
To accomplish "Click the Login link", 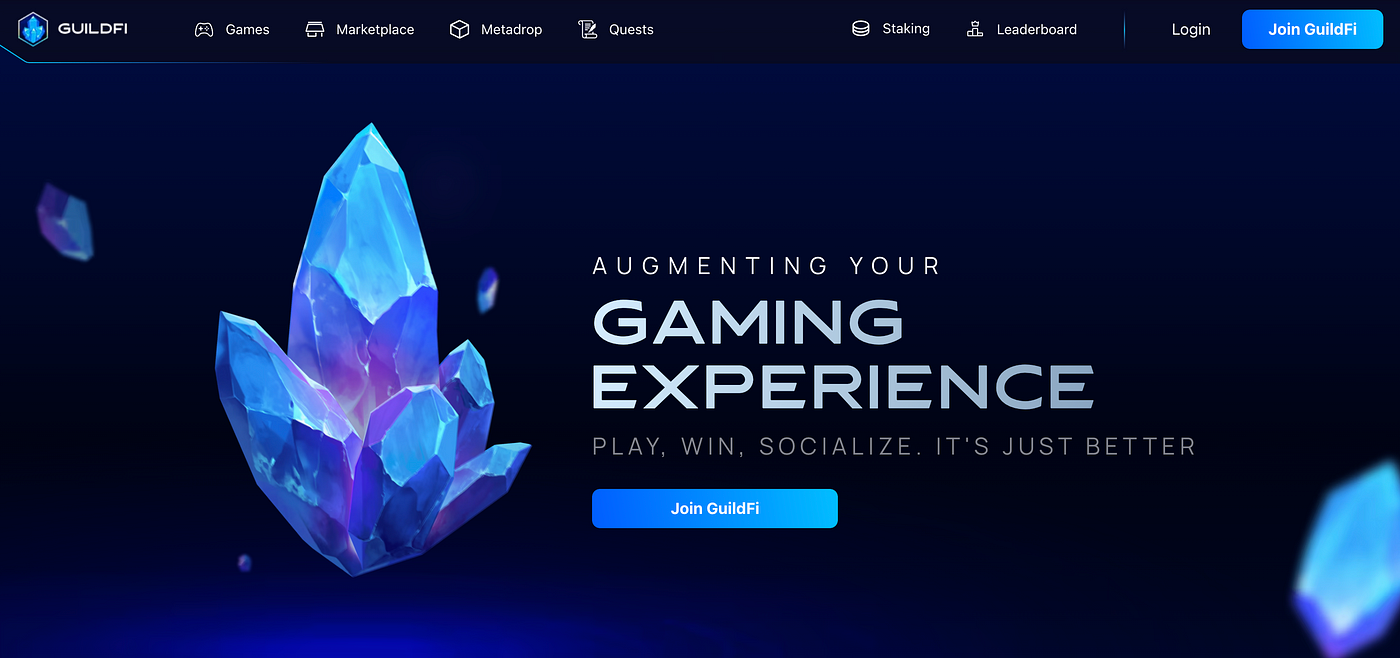I will tap(1191, 29).
